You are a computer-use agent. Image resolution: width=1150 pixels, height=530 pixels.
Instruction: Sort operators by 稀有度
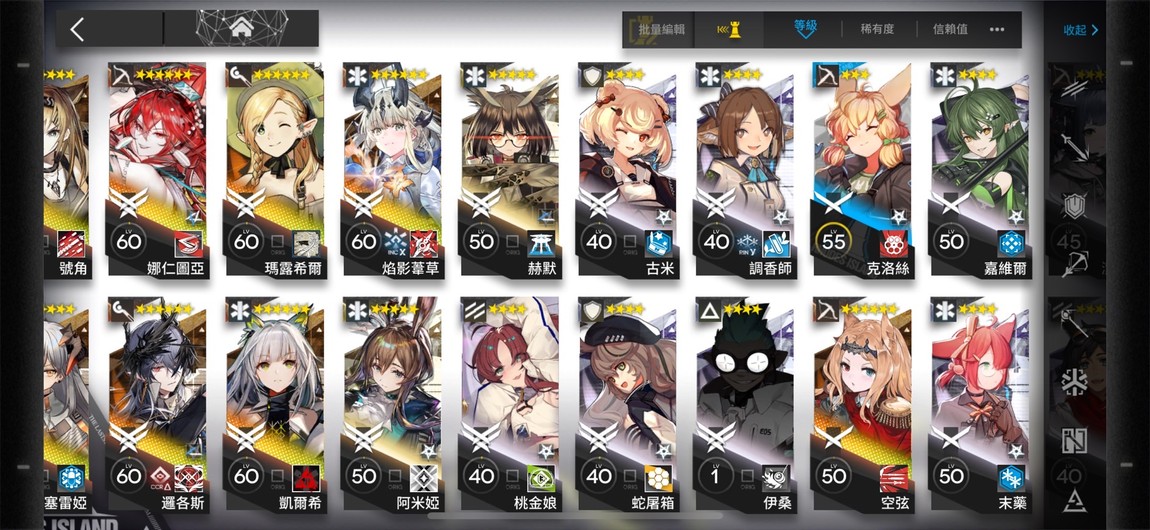pos(877,29)
